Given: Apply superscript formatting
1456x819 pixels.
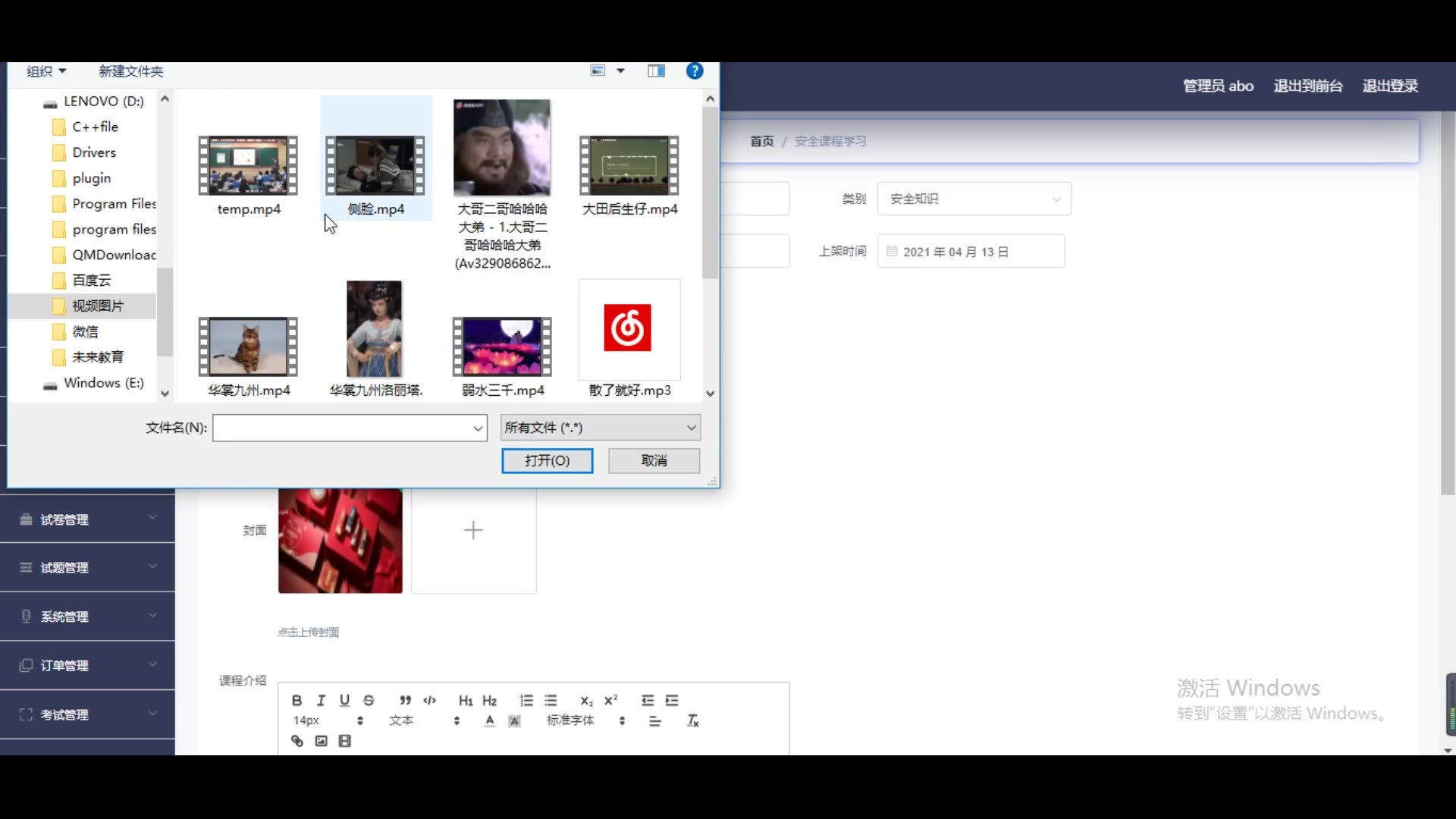Looking at the screenshot, I should point(610,700).
